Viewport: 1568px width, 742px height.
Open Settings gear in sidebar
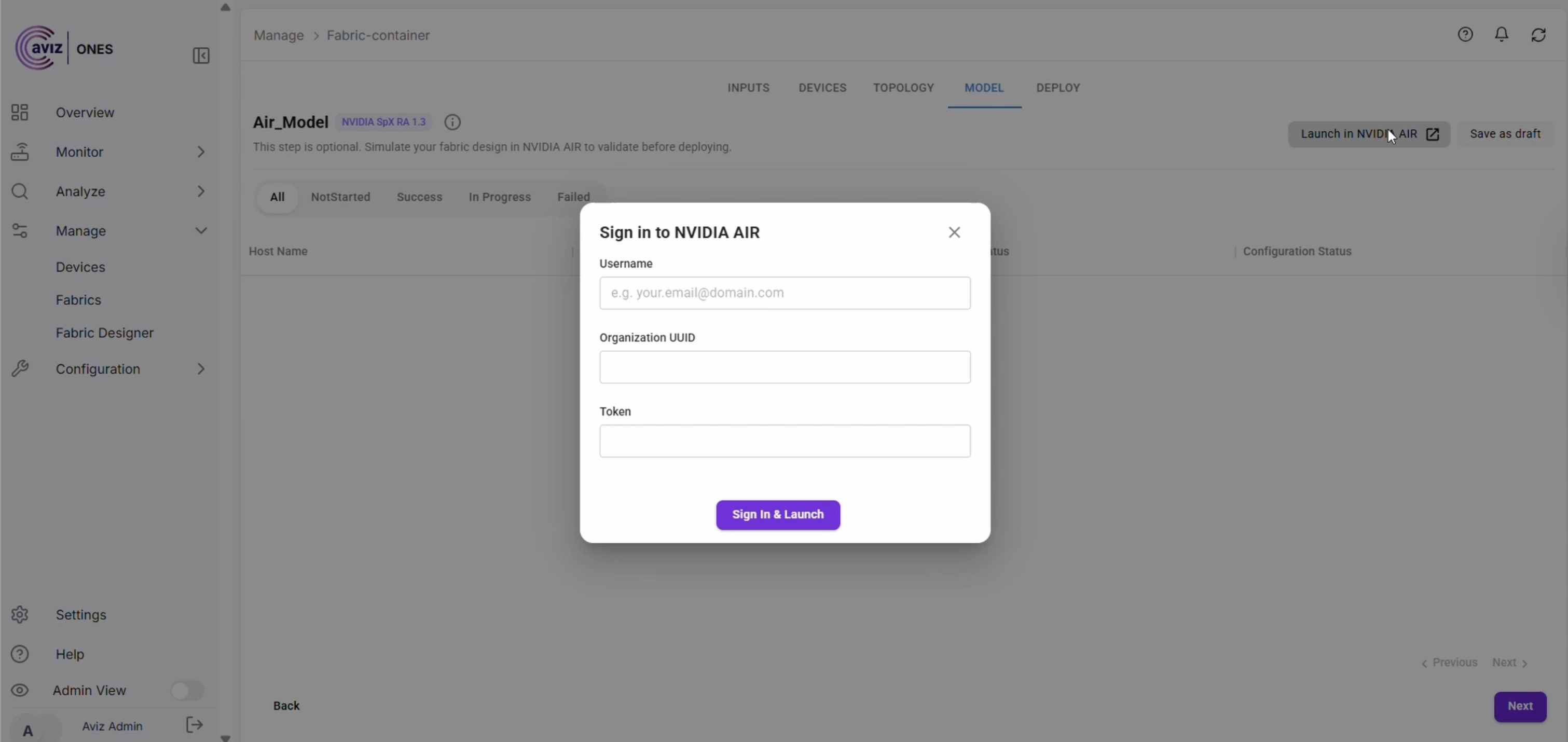[x=20, y=615]
